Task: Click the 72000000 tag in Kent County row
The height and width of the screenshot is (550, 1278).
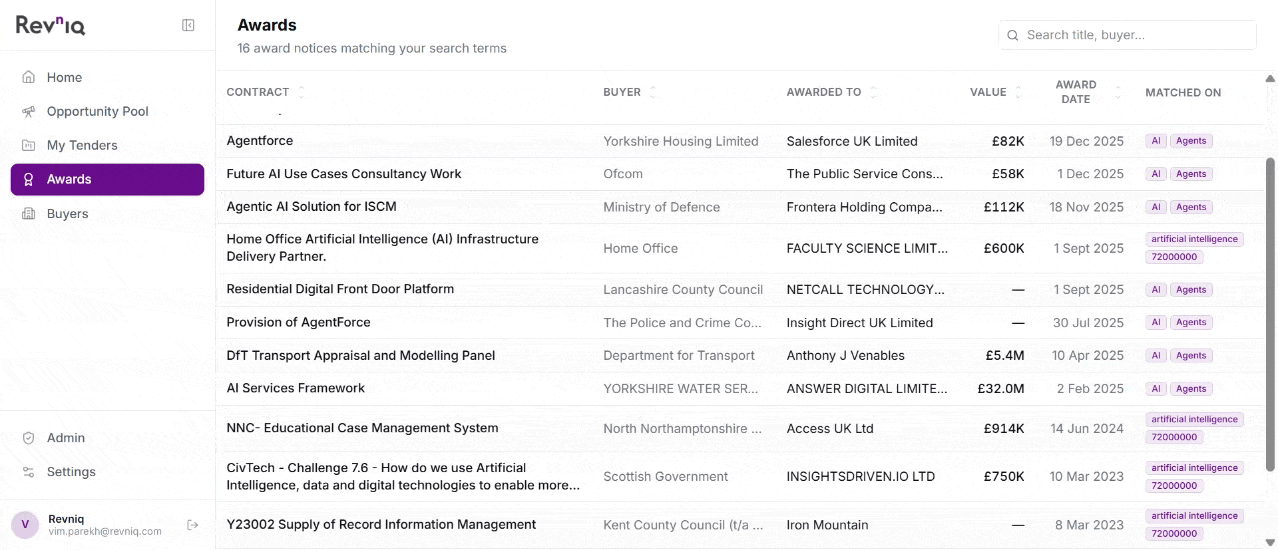Action: [x=1175, y=534]
